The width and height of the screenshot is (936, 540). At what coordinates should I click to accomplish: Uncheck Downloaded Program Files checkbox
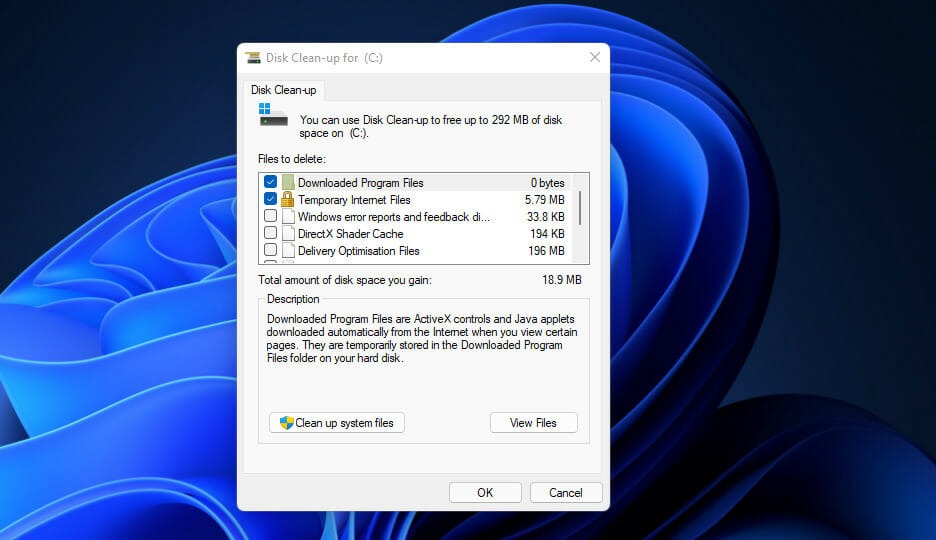pyautogui.click(x=270, y=181)
